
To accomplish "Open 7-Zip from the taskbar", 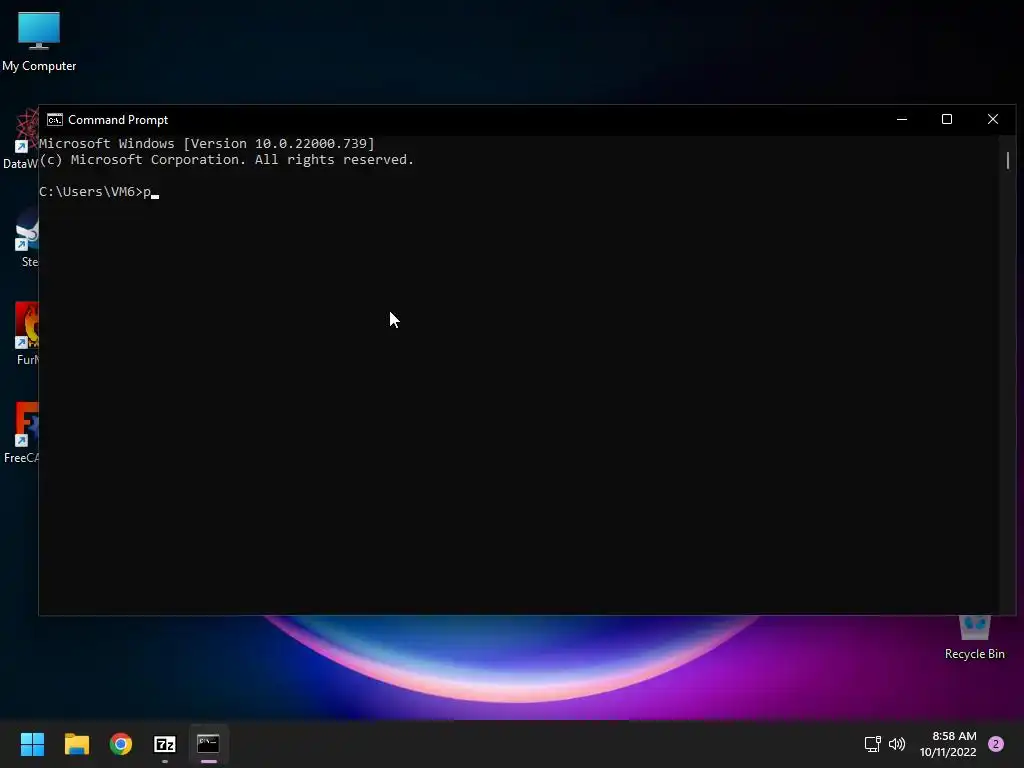I will (165, 744).
